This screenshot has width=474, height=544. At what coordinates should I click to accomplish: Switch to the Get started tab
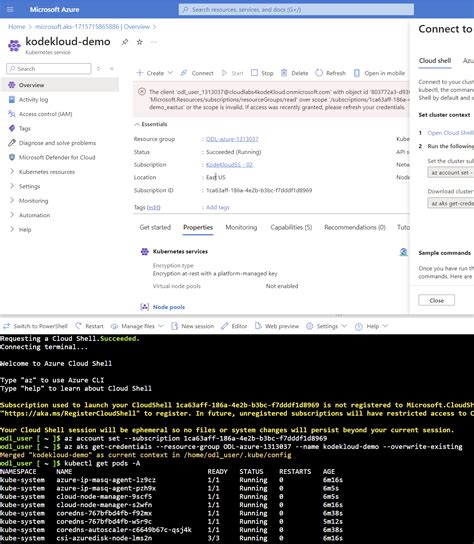155,228
